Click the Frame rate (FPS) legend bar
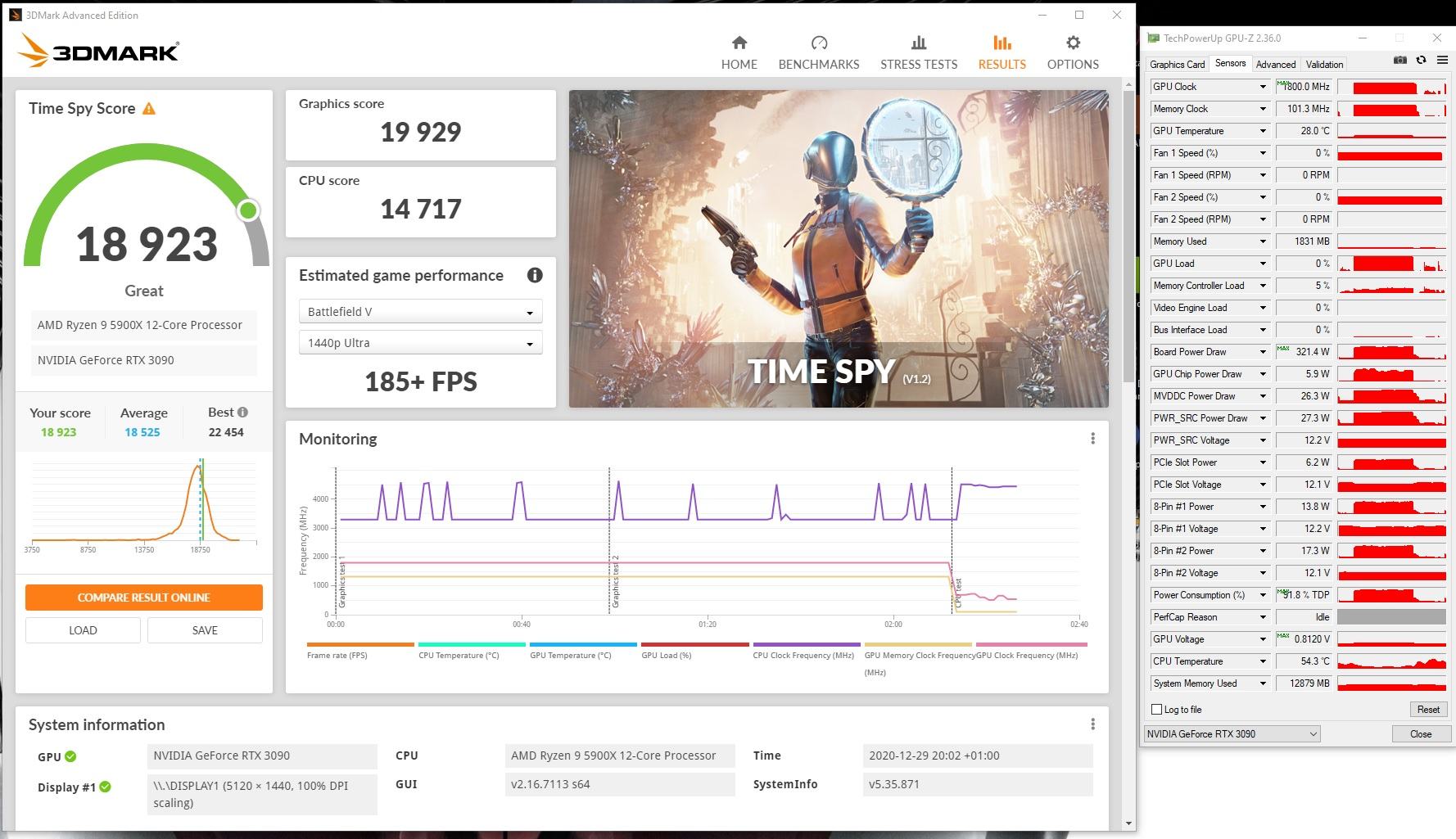The image size is (1456, 839). click(360, 645)
